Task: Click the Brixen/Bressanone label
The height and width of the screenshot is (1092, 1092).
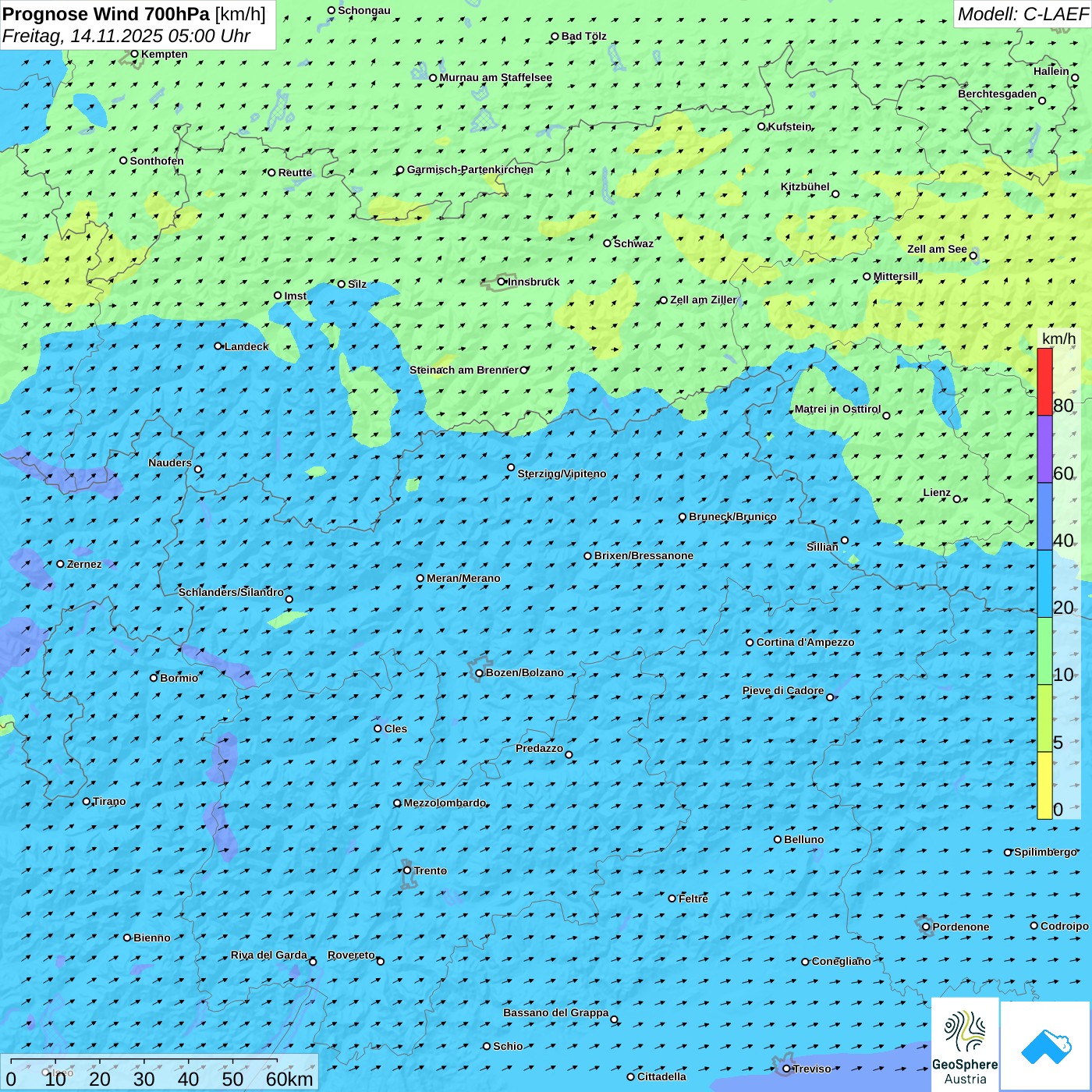Action: click(643, 555)
